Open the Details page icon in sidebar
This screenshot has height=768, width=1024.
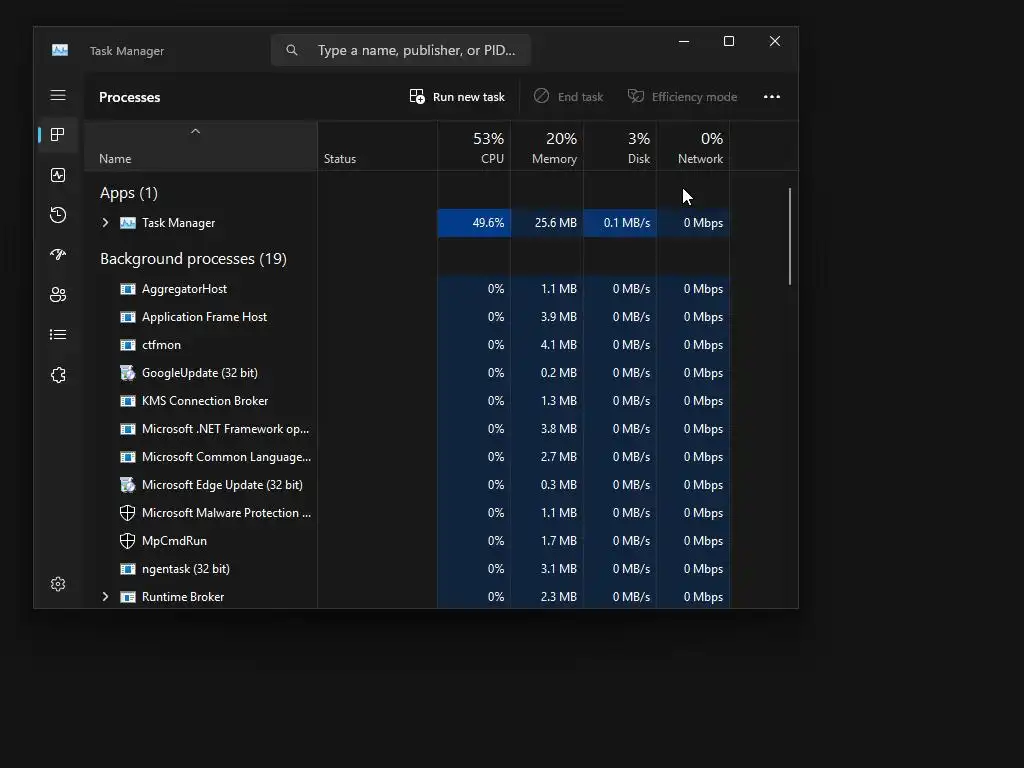[x=58, y=334]
